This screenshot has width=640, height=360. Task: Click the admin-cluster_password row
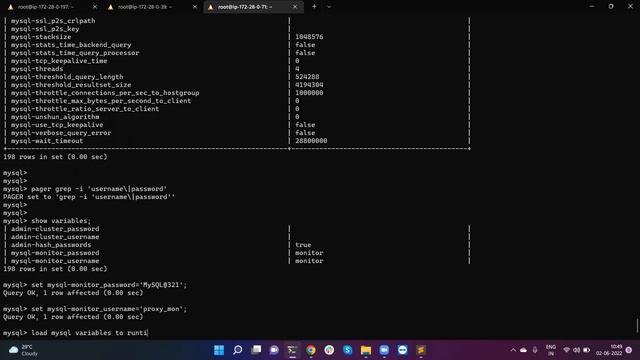point(237,229)
